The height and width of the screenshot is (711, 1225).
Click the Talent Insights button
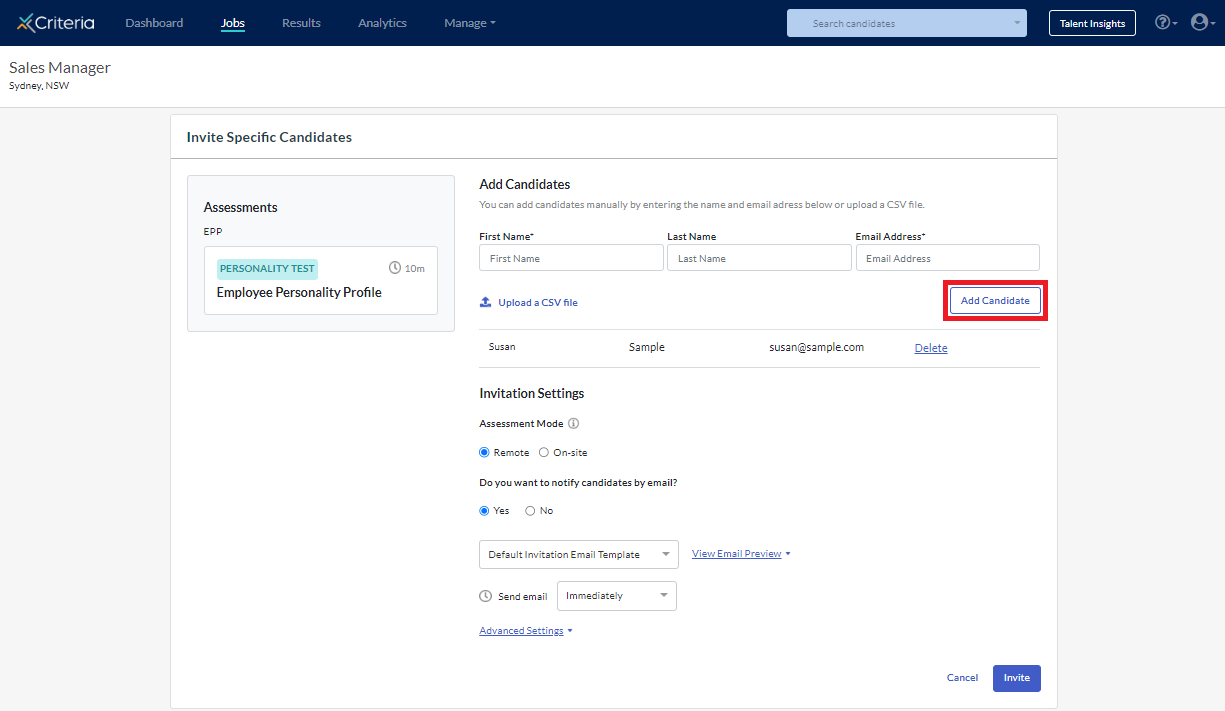pyautogui.click(x=1092, y=23)
